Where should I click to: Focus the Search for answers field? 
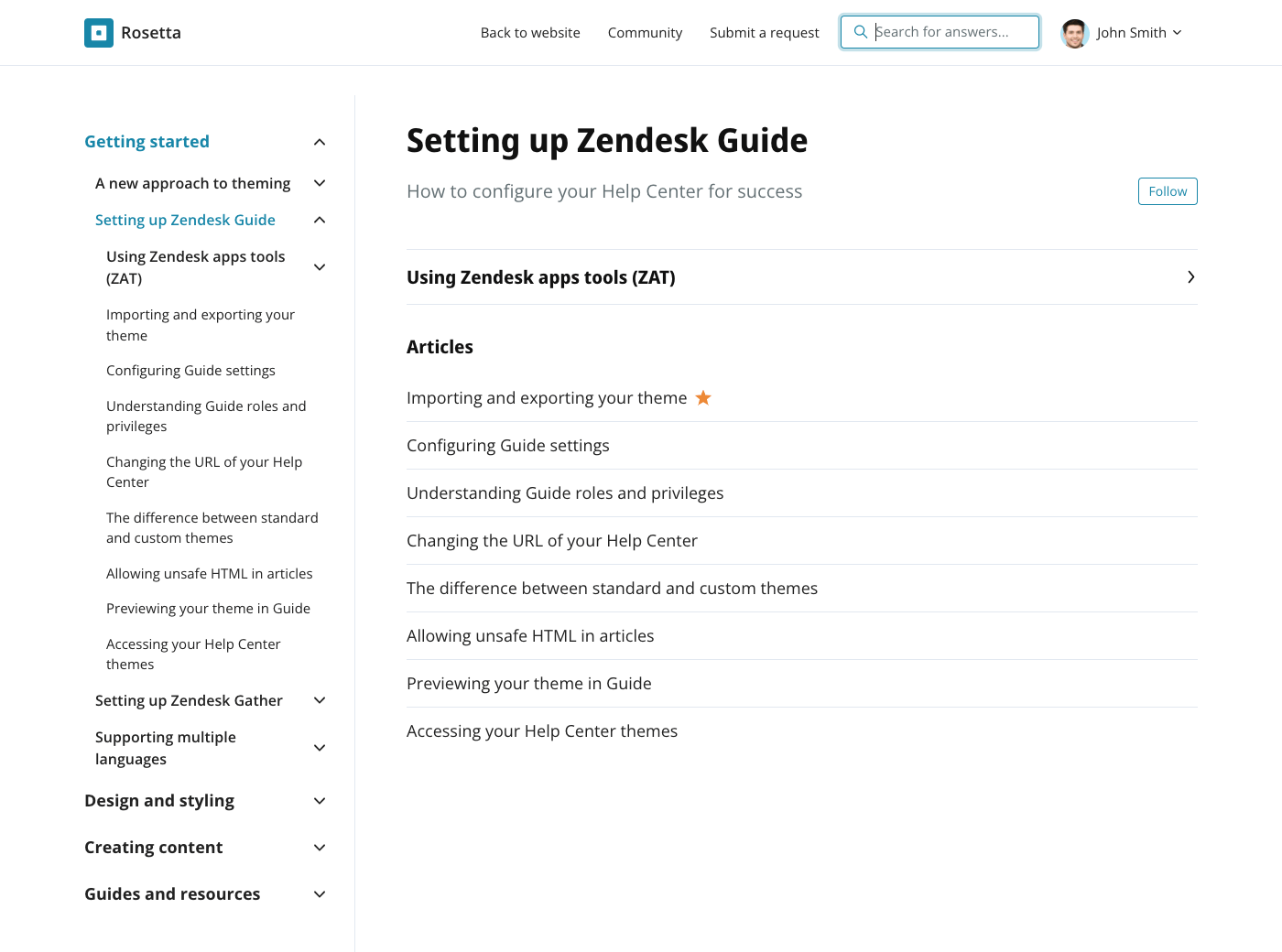952,32
